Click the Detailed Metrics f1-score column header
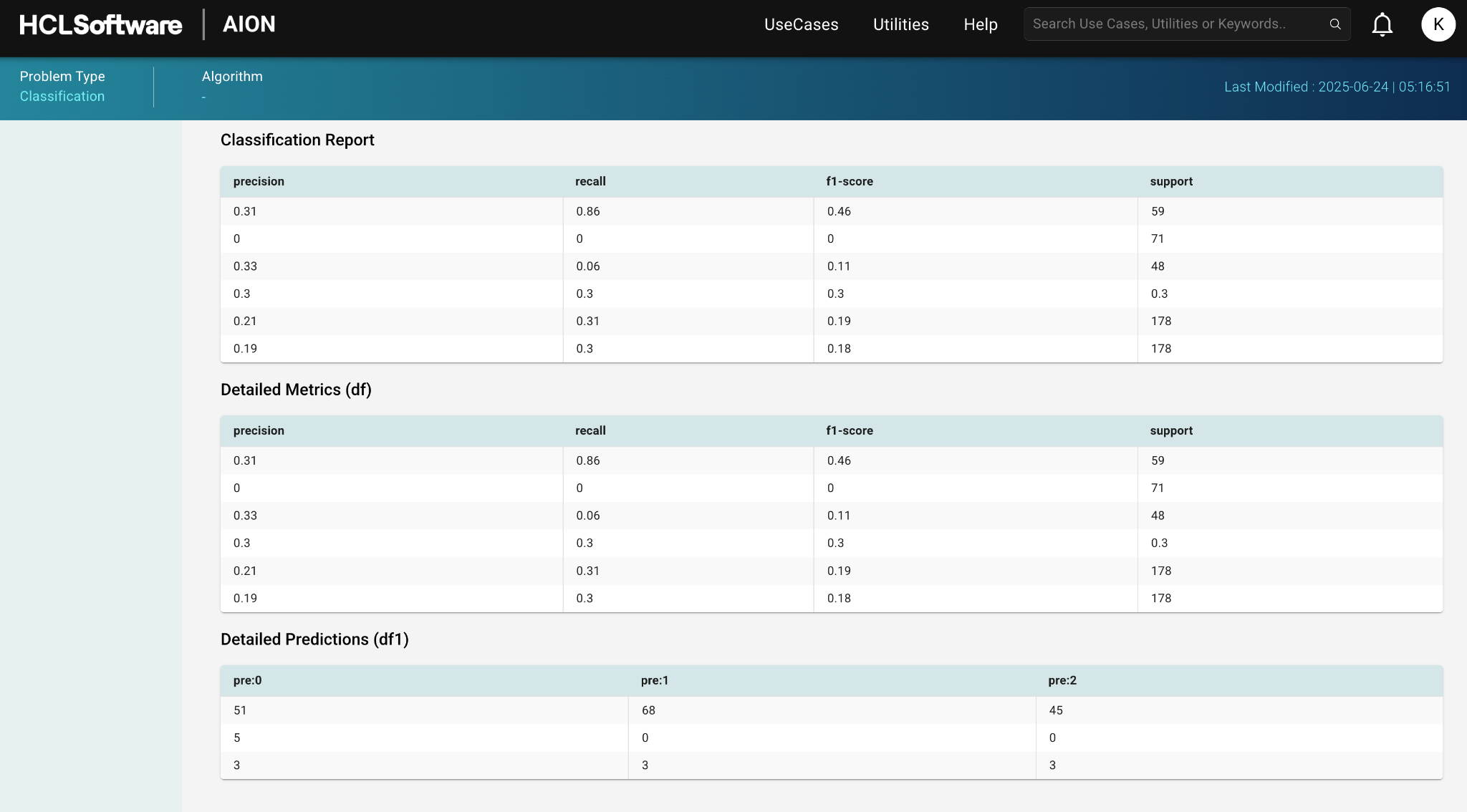Screen dimensions: 1467x812 pyautogui.click(x=850, y=430)
